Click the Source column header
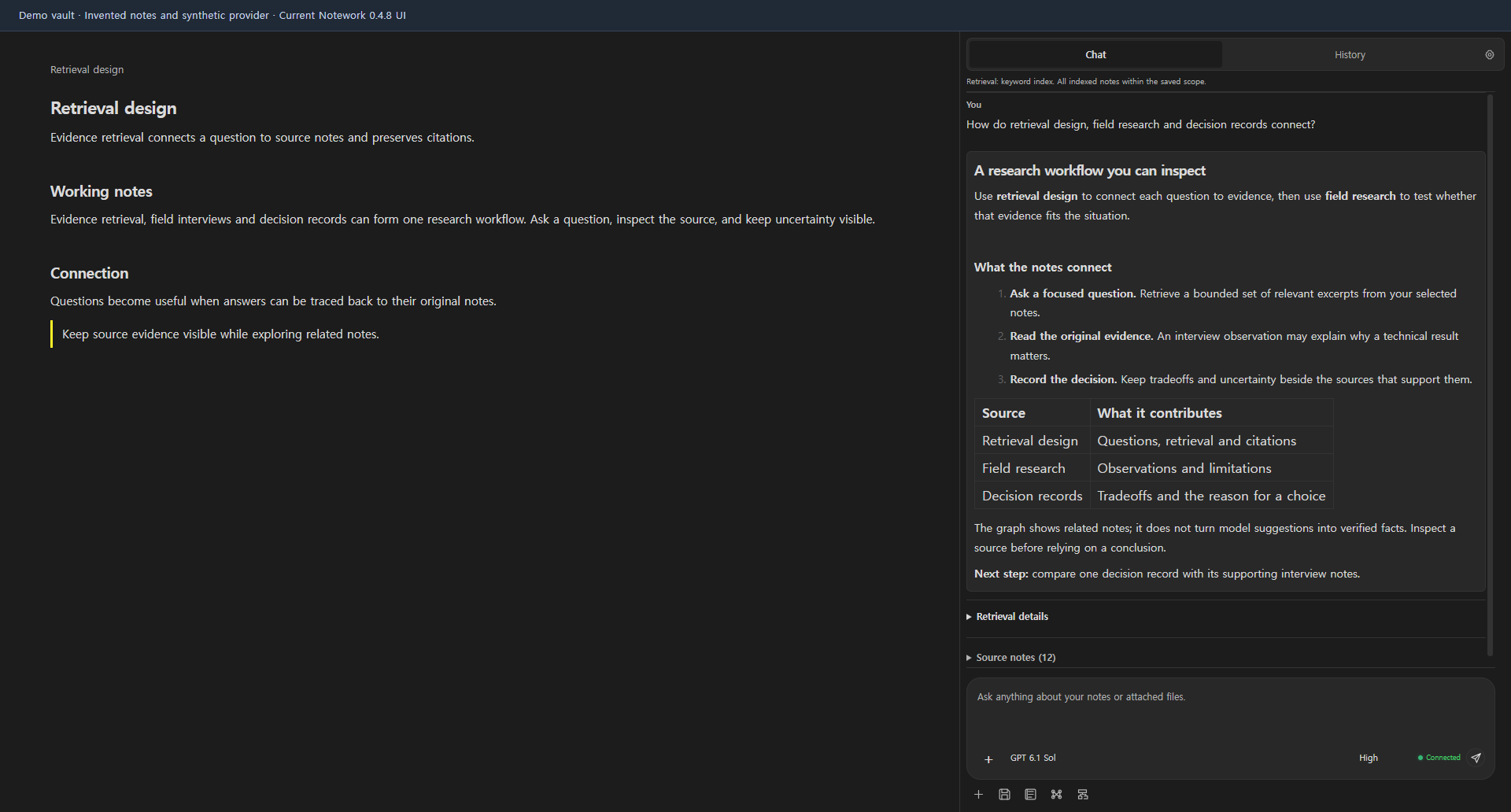 coord(1032,413)
